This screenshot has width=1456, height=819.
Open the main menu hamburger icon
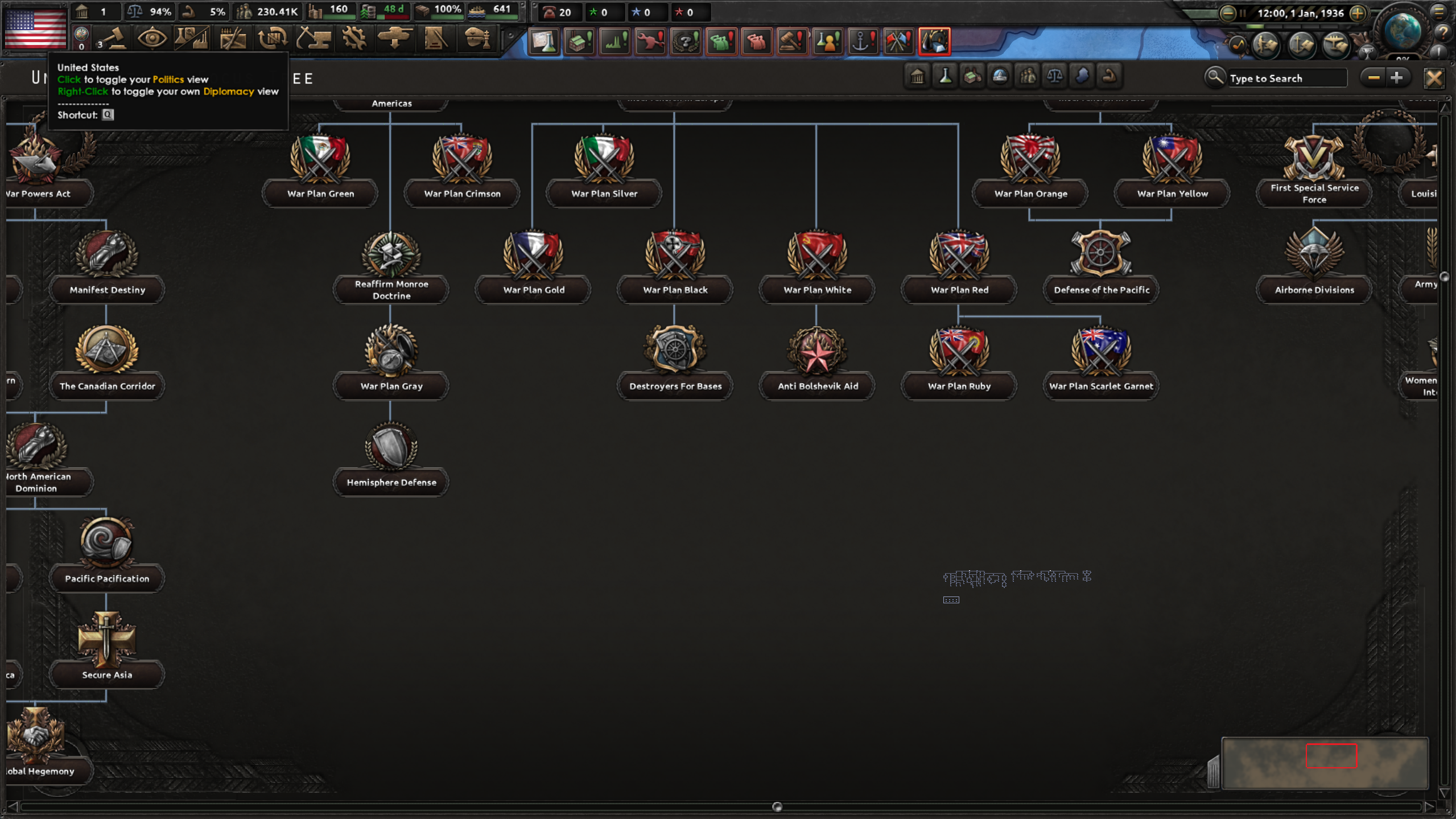tap(1439, 11)
